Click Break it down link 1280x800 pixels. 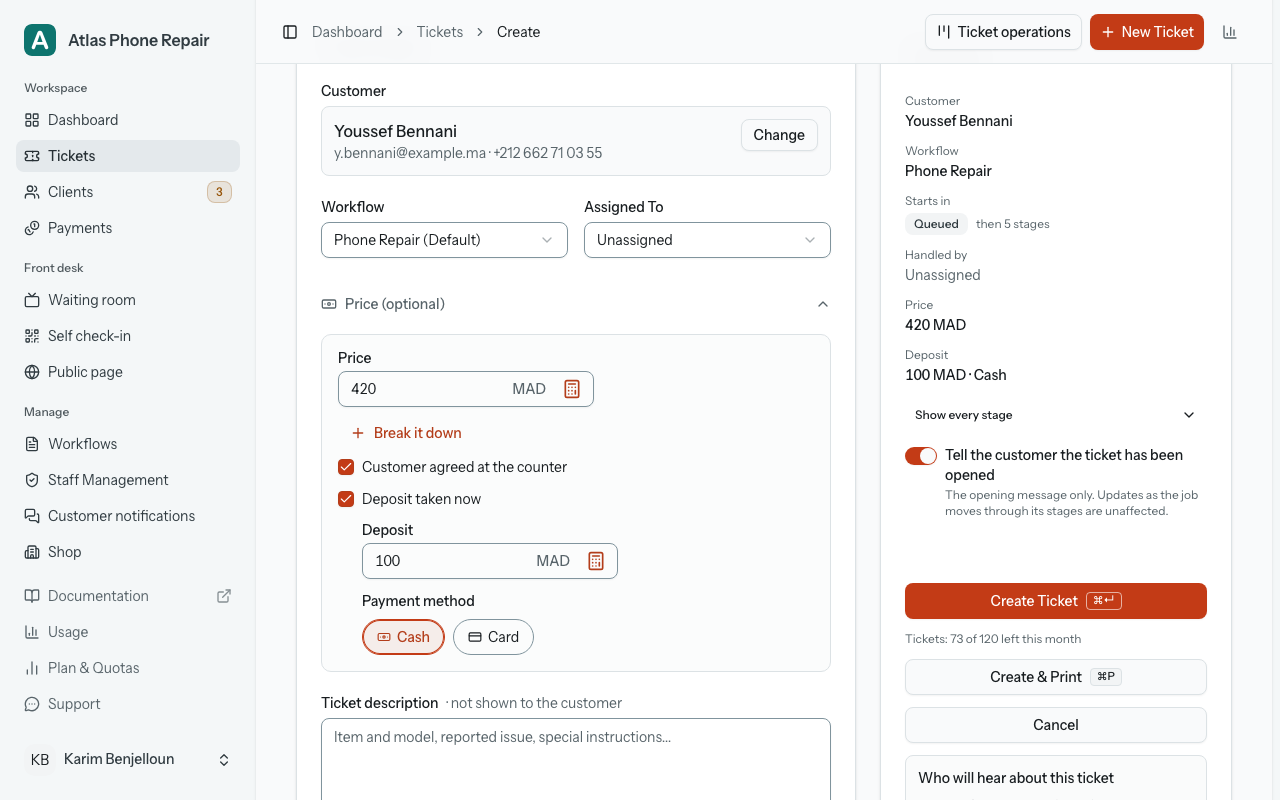(406, 433)
